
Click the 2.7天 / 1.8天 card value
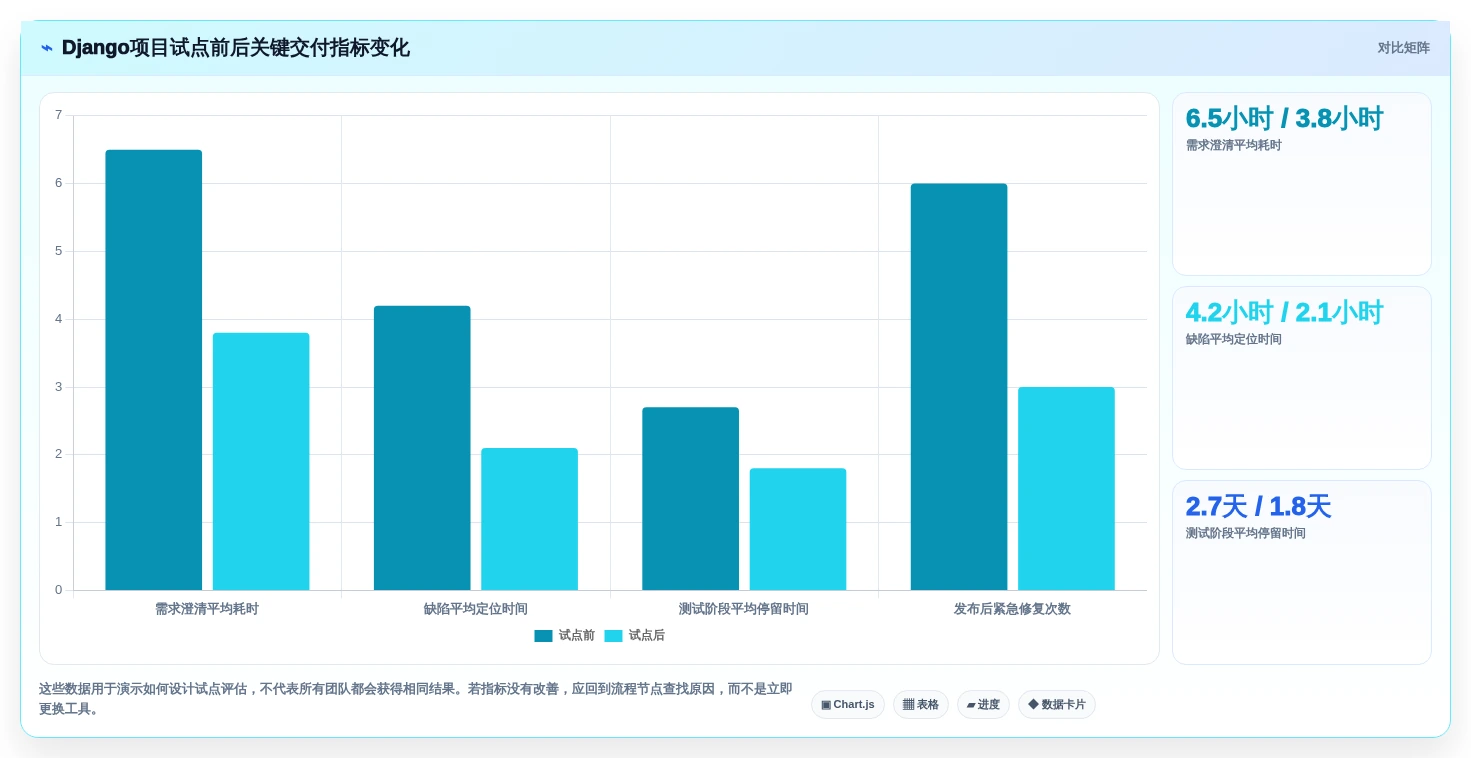pyautogui.click(x=1258, y=507)
